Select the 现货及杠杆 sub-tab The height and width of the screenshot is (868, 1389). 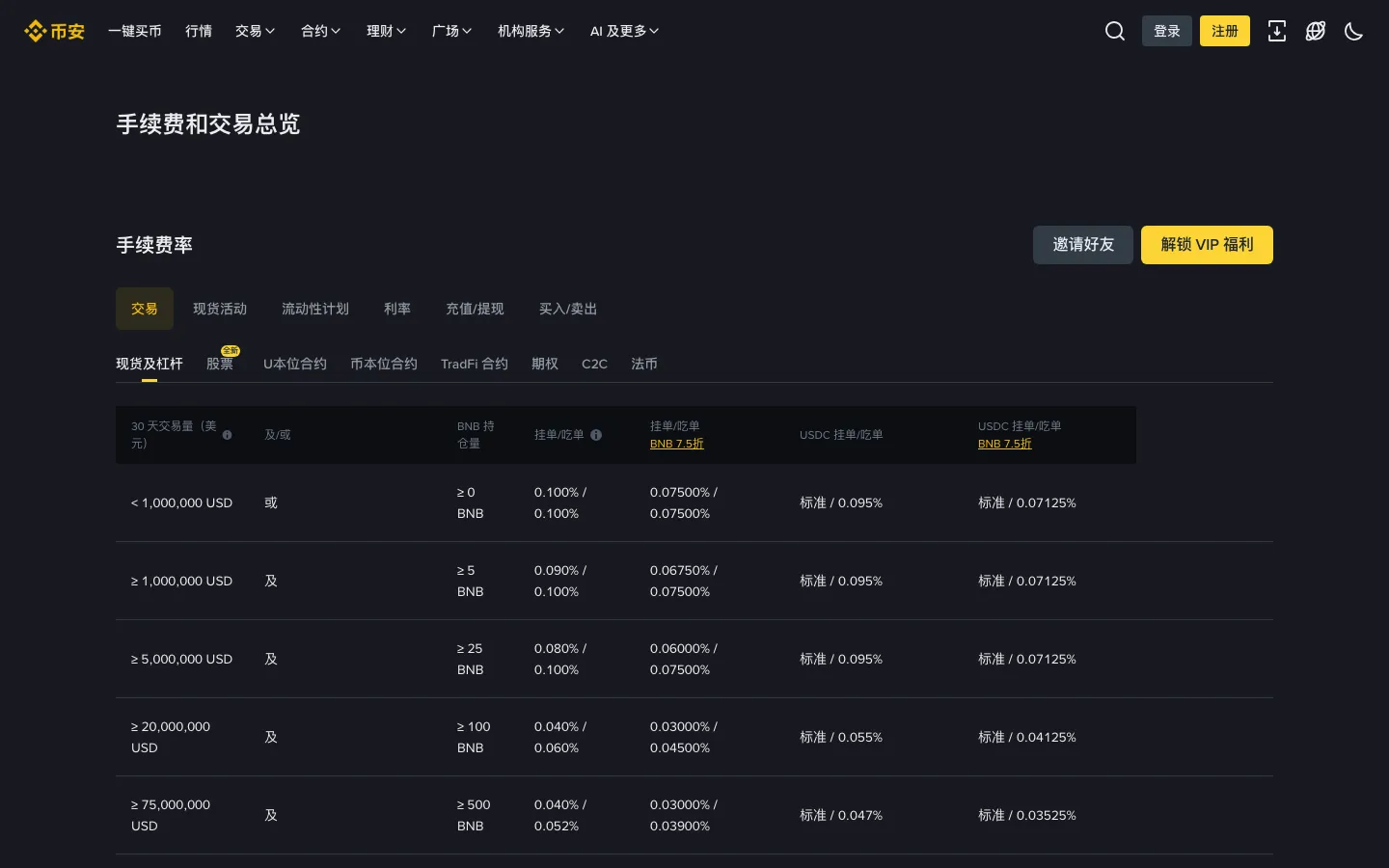(150, 364)
